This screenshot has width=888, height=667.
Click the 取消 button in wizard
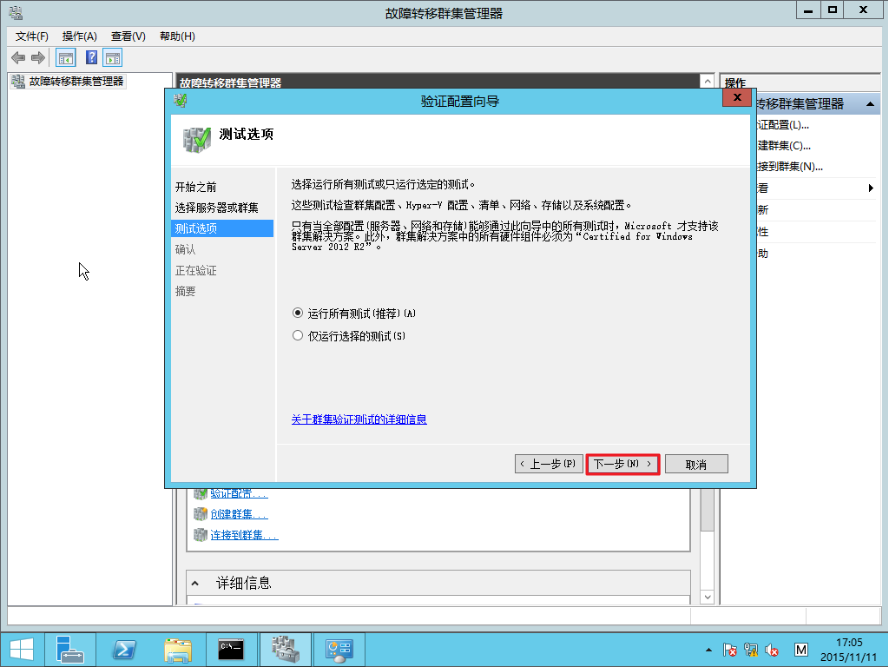tap(696, 464)
